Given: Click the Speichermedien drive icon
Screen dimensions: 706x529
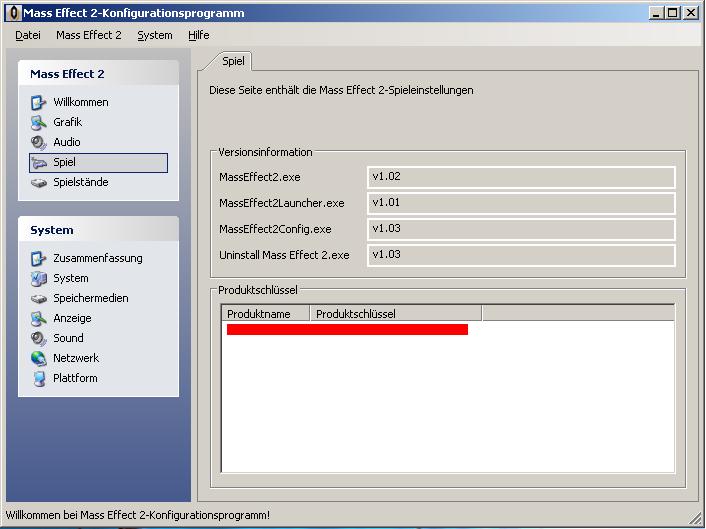Looking at the screenshot, I should pyautogui.click(x=38, y=298).
